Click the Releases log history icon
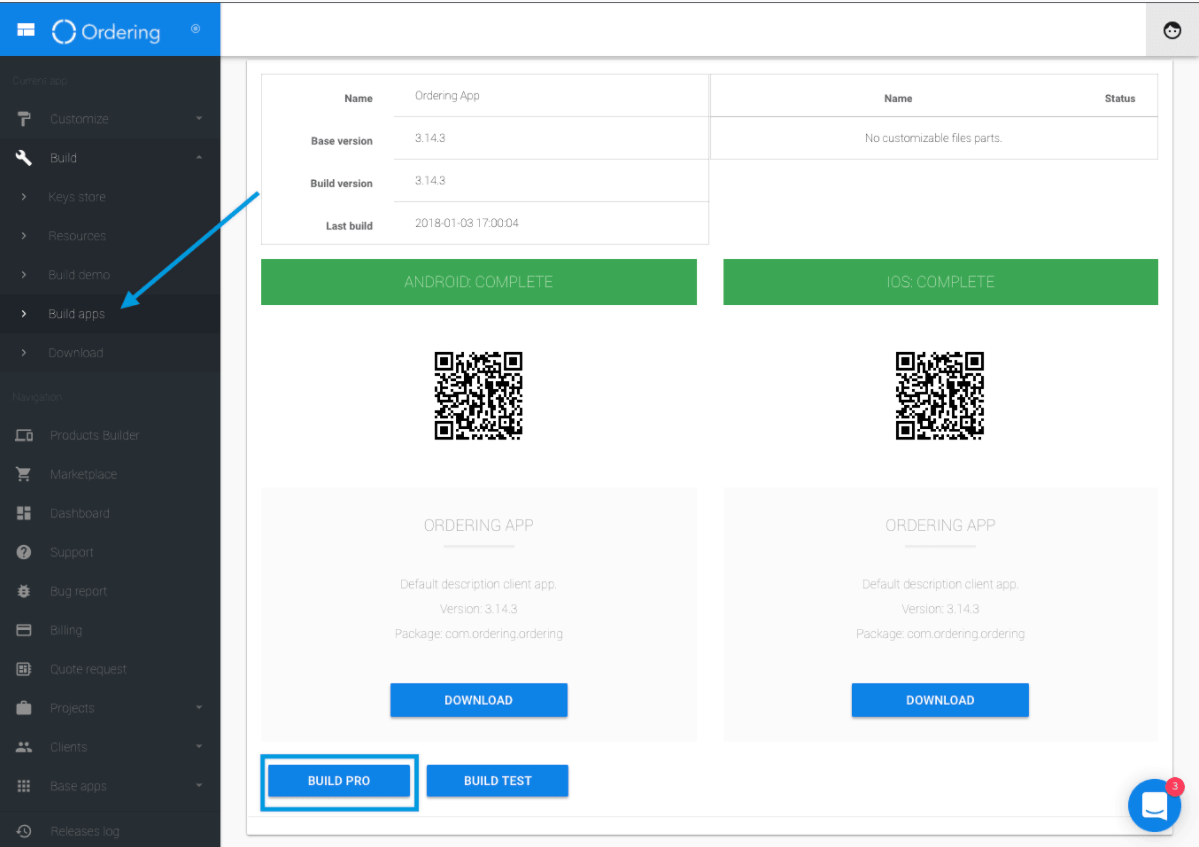The image size is (1199, 847). 24,831
